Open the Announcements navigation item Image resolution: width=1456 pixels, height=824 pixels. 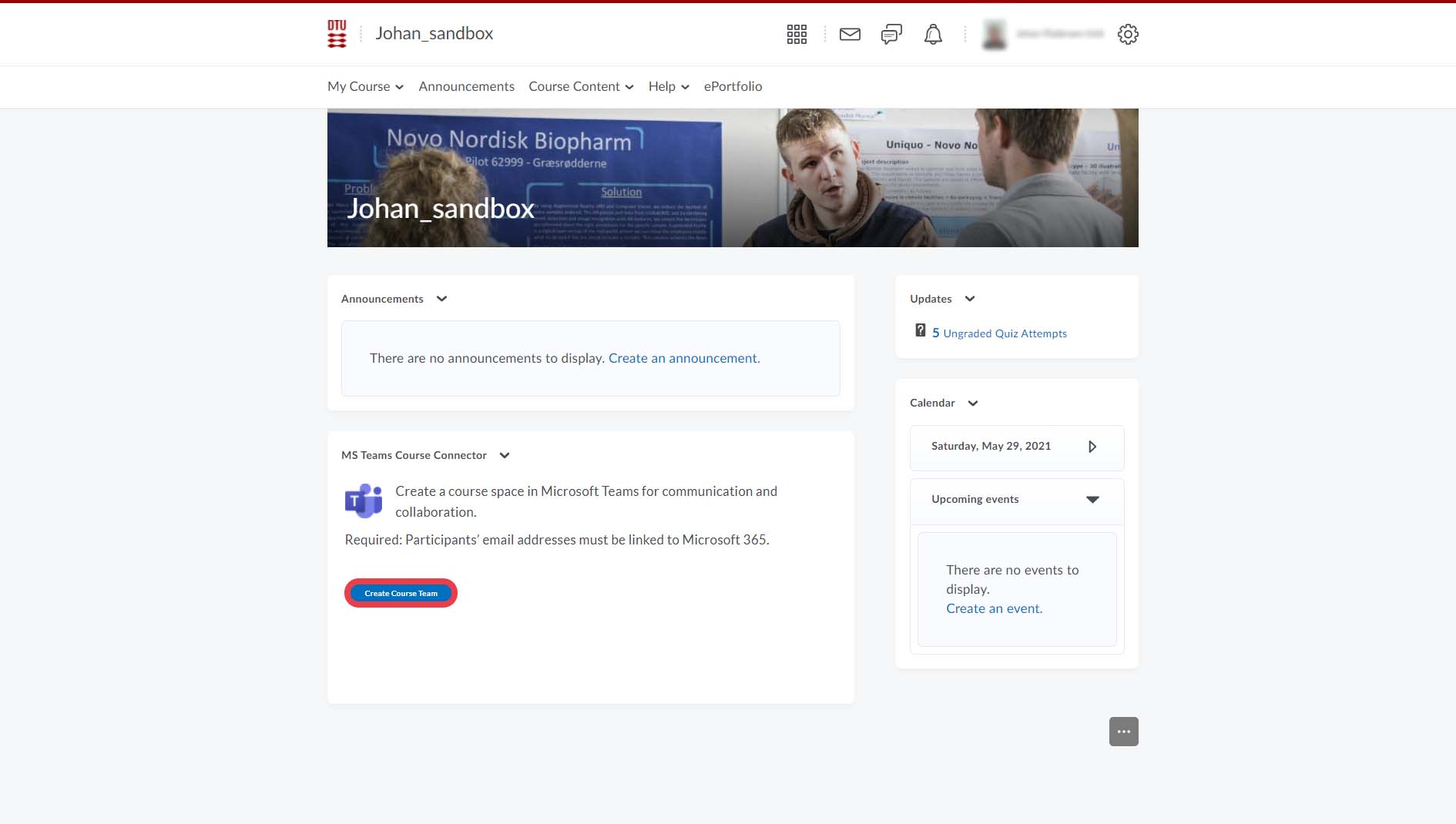pos(466,86)
